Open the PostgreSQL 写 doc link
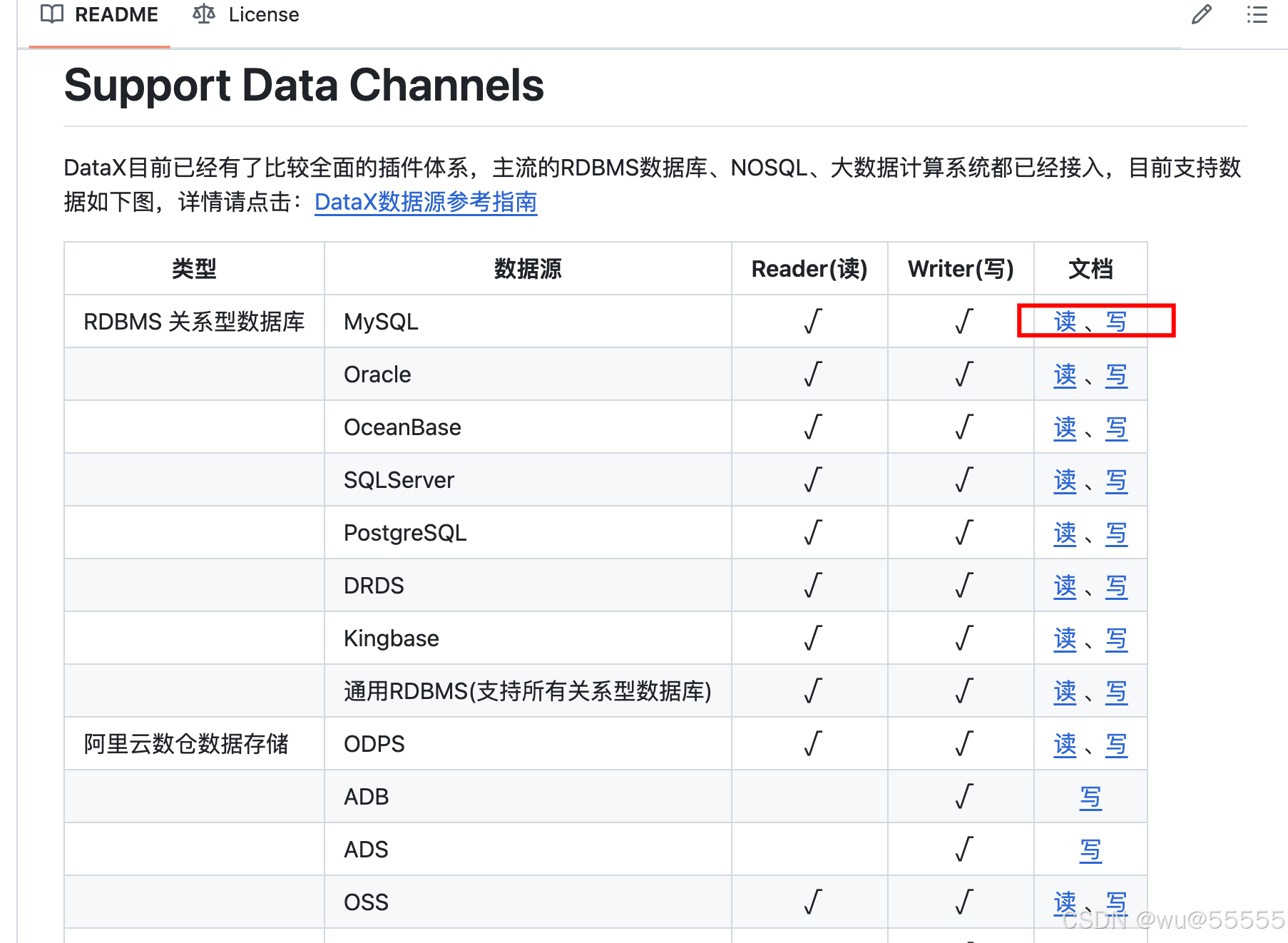The width and height of the screenshot is (1288, 943). (x=1117, y=533)
